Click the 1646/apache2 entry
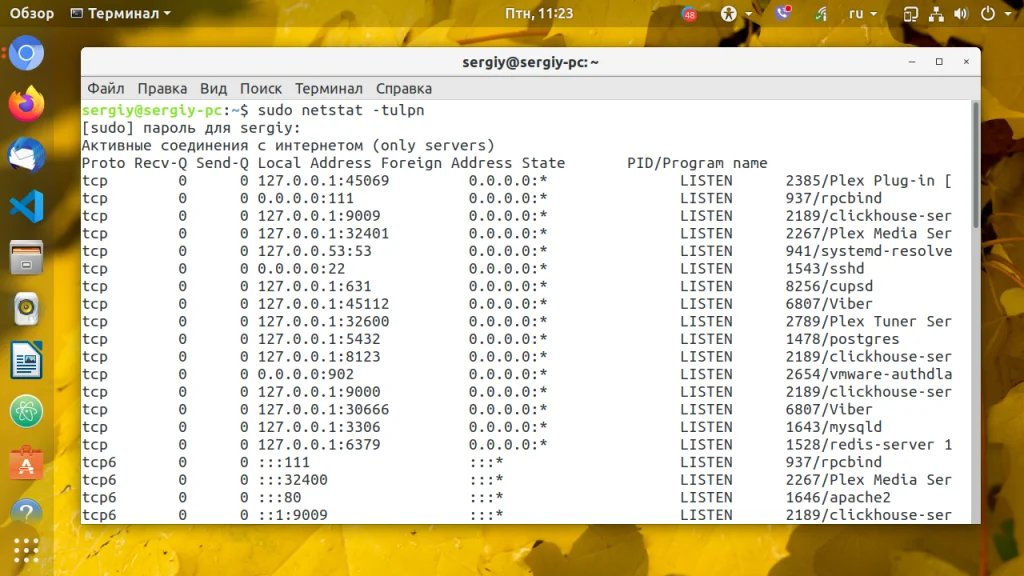 click(838, 497)
